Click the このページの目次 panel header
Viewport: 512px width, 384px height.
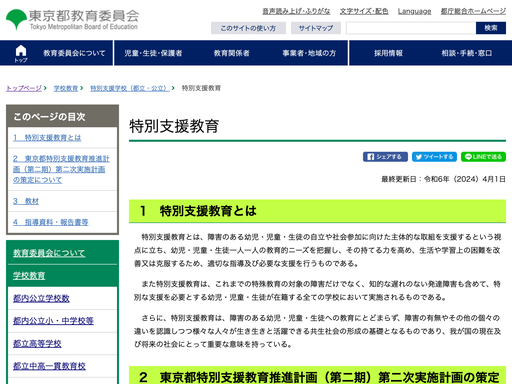(62, 117)
